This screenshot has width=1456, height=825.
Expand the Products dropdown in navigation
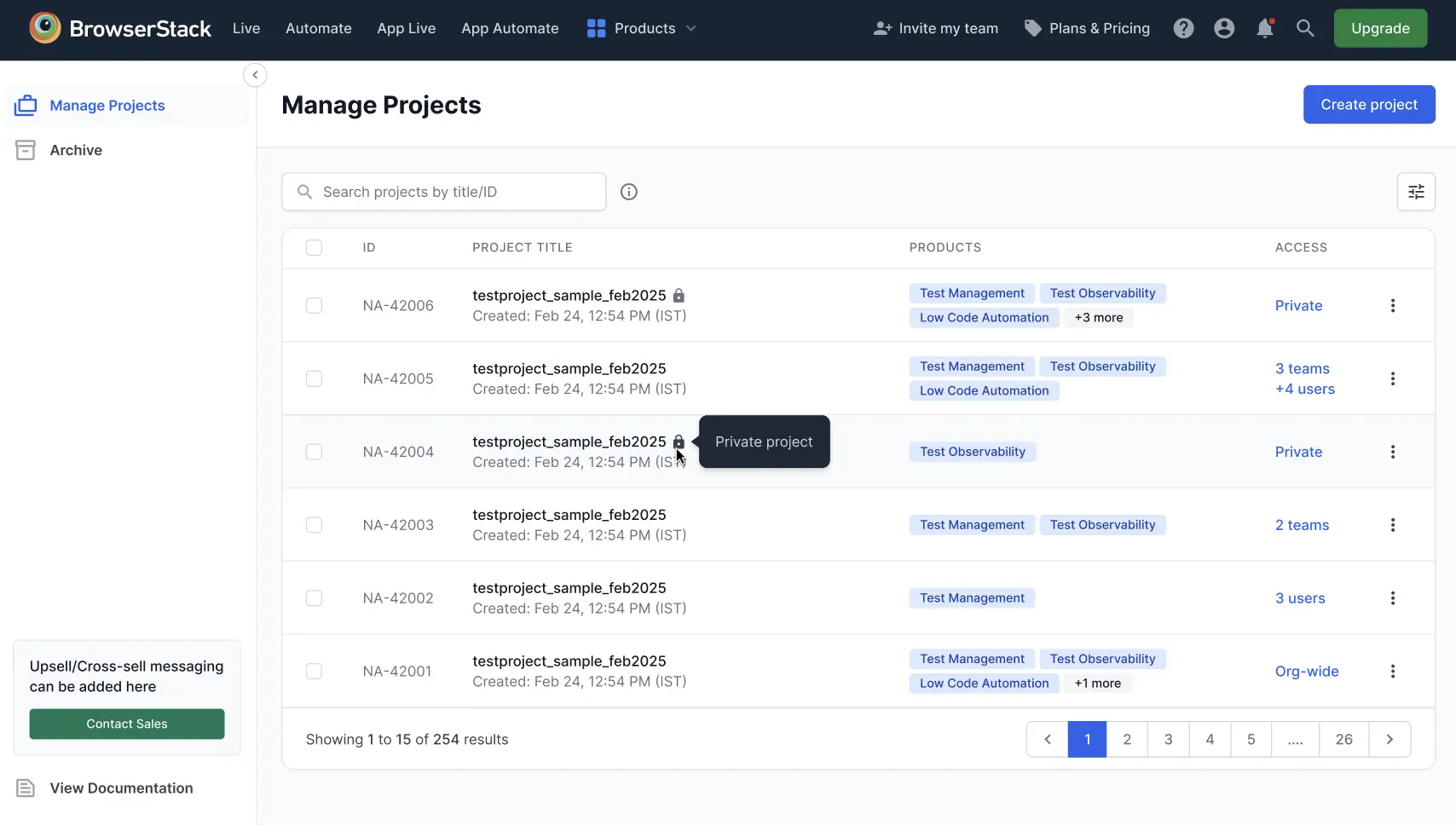point(642,28)
